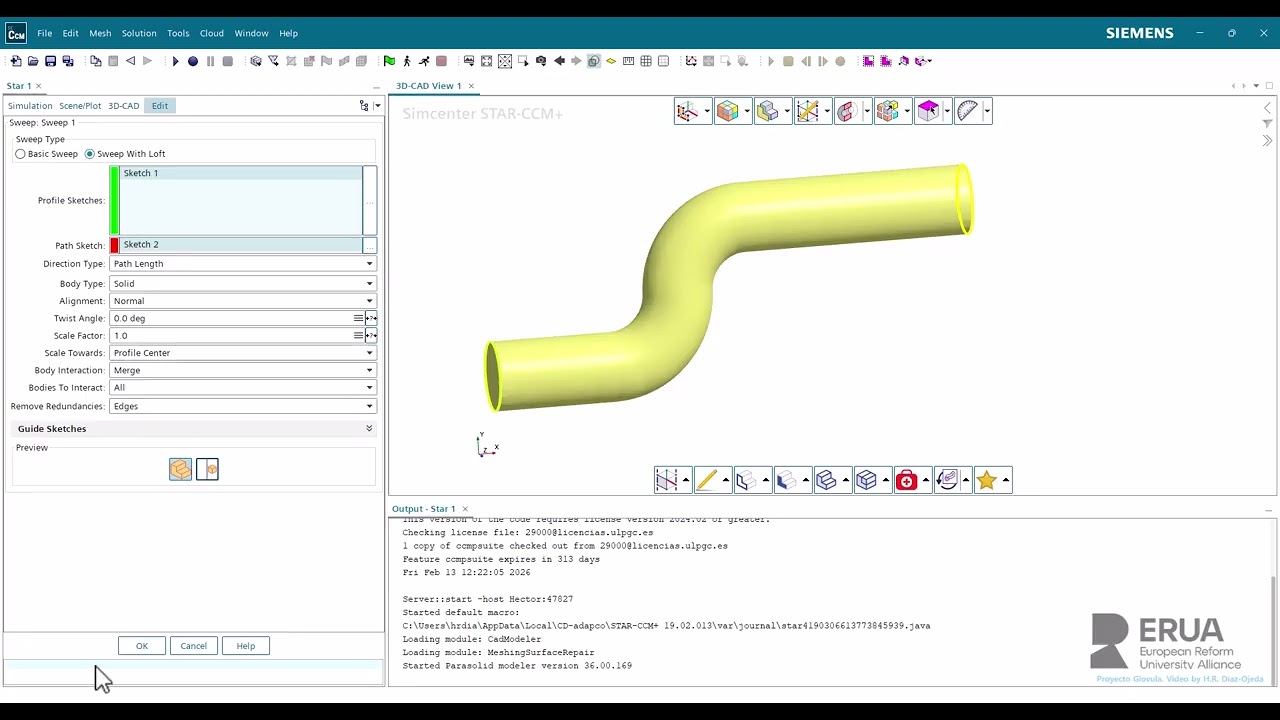
Task: Click the outline preview icon under Preview
Action: click(x=207, y=469)
